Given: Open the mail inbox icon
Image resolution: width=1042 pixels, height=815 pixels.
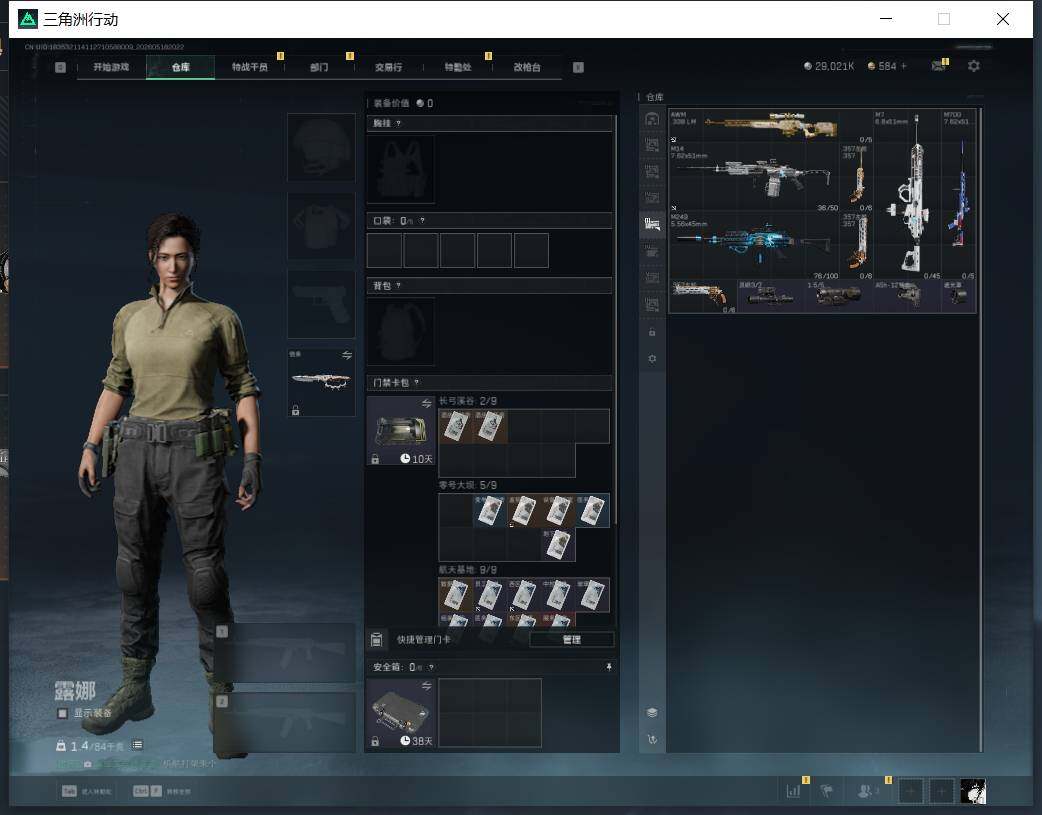Looking at the screenshot, I should pos(938,66).
